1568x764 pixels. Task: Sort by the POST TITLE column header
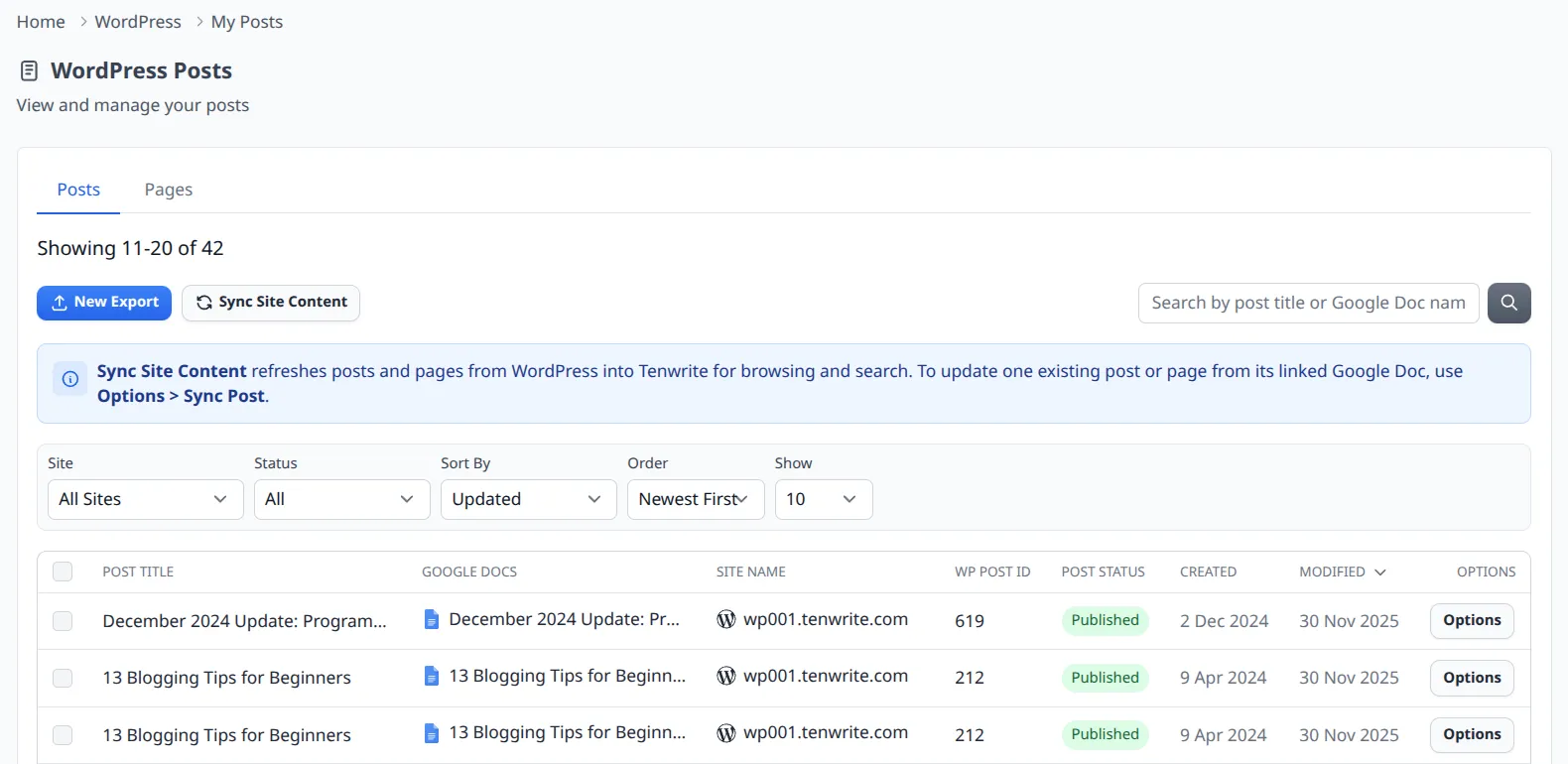click(x=138, y=573)
